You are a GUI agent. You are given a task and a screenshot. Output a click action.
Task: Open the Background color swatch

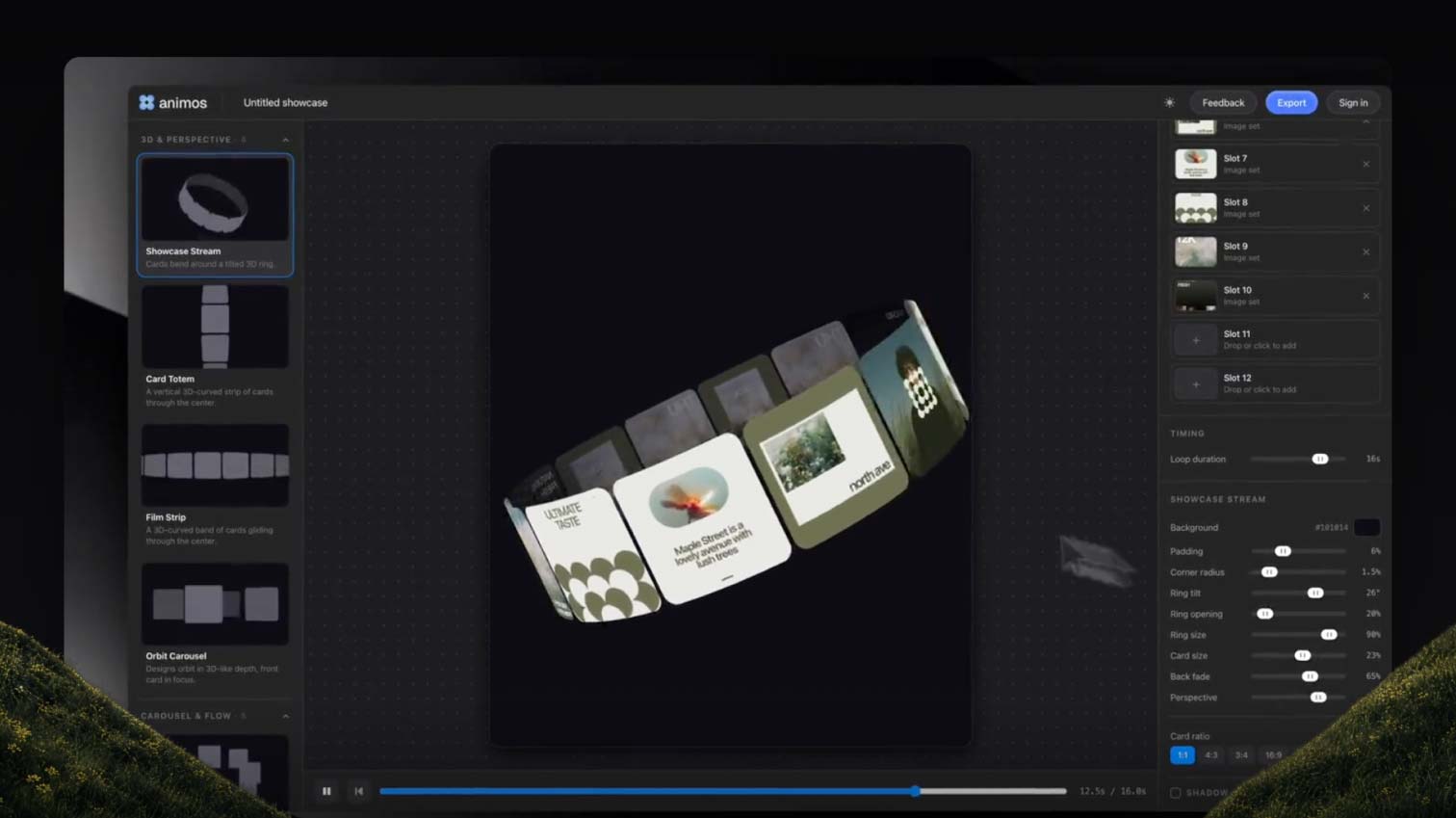tap(1366, 527)
